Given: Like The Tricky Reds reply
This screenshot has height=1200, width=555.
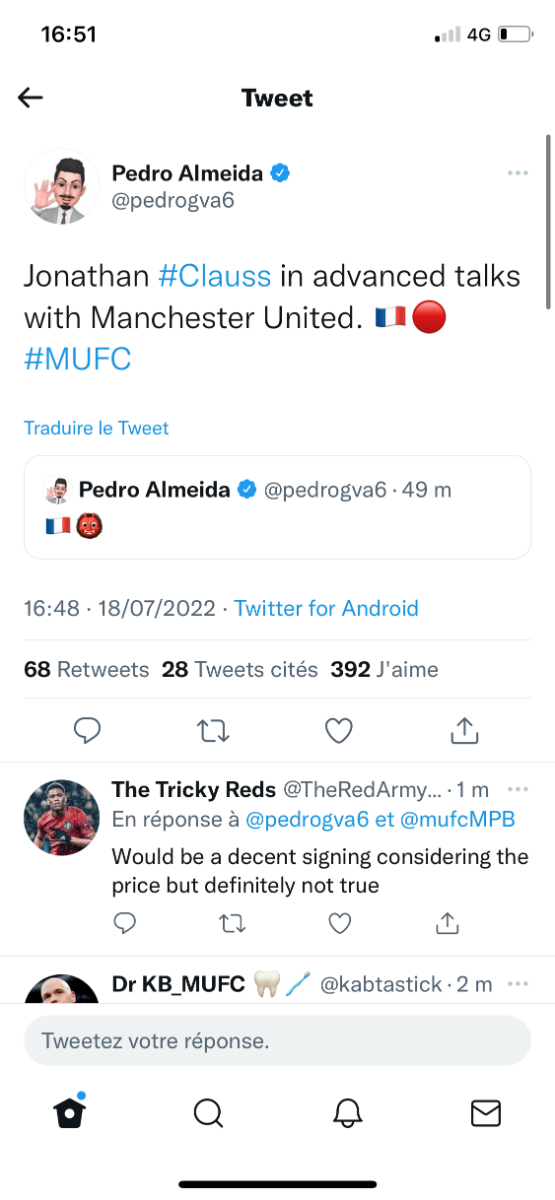Looking at the screenshot, I should pyautogui.click(x=340, y=922).
